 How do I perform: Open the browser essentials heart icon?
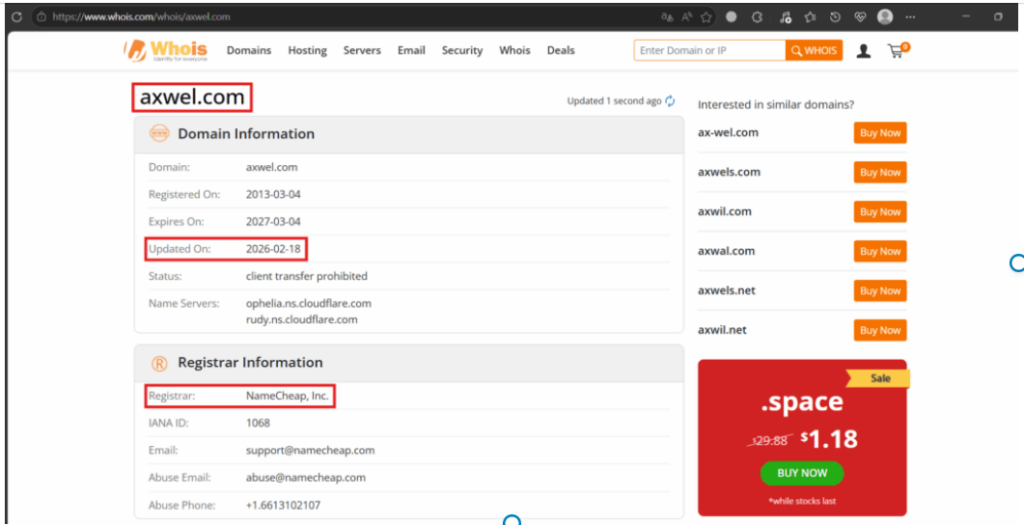pyautogui.click(x=860, y=18)
